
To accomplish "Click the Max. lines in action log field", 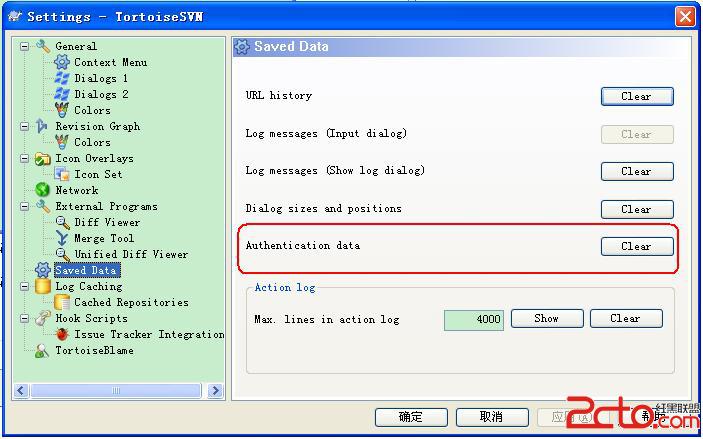I will pyautogui.click(x=473, y=320).
